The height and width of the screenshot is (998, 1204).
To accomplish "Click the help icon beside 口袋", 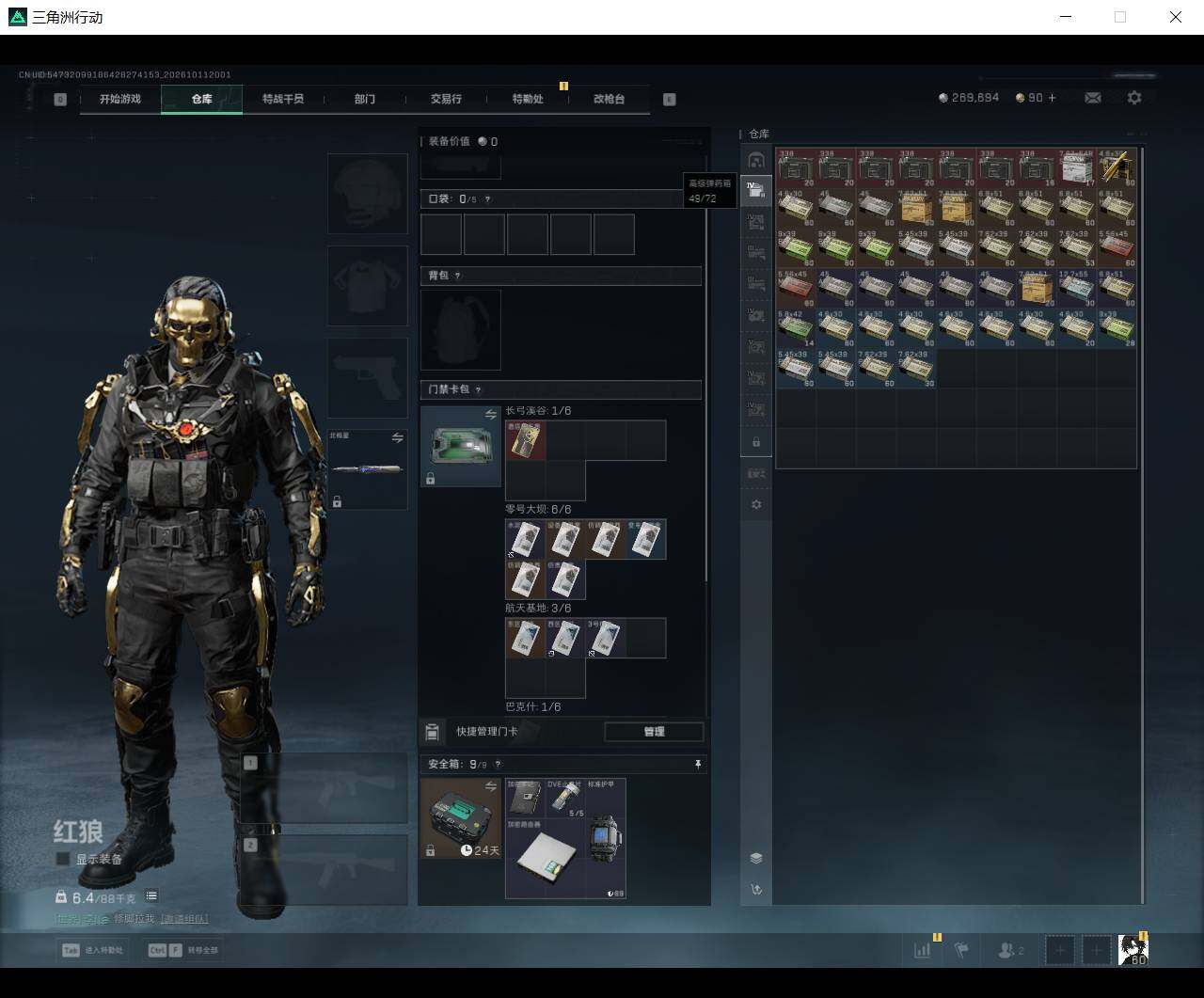I will [486, 199].
